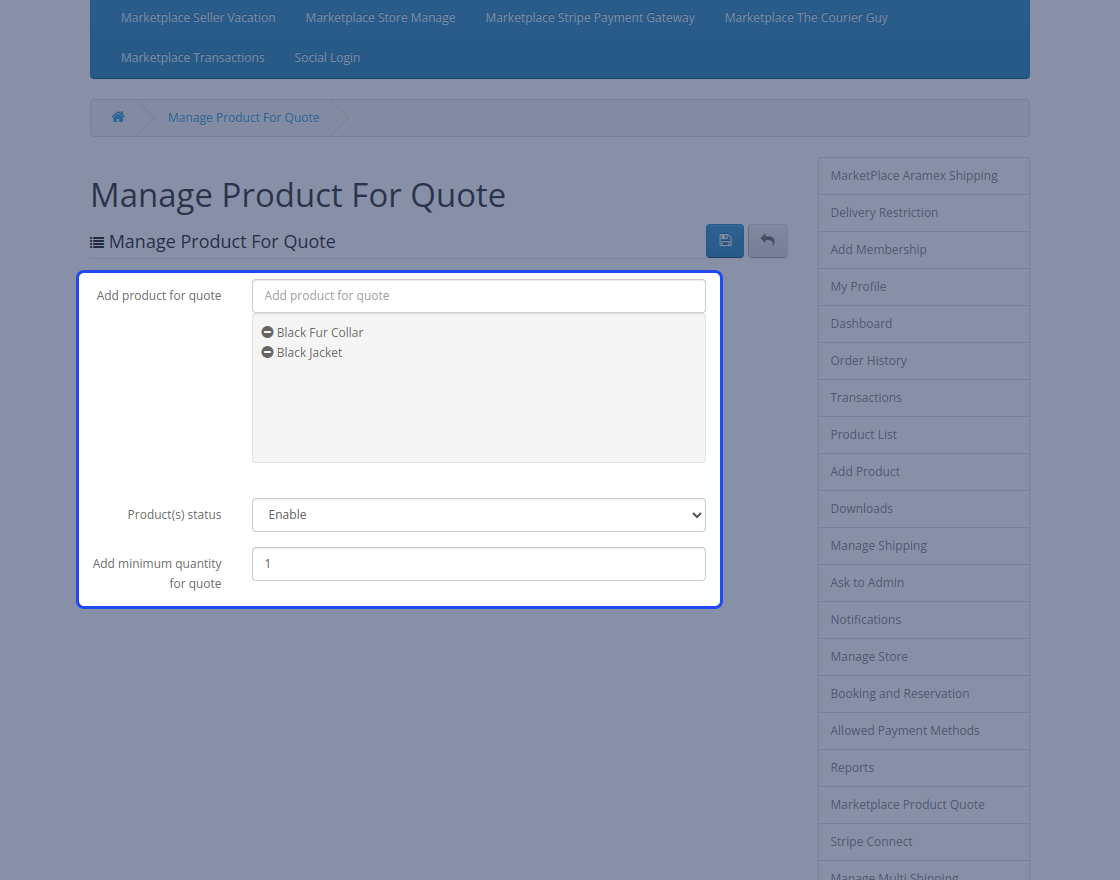This screenshot has width=1120, height=880.
Task: Focus the Add product for quote field
Action: pyautogui.click(x=479, y=296)
